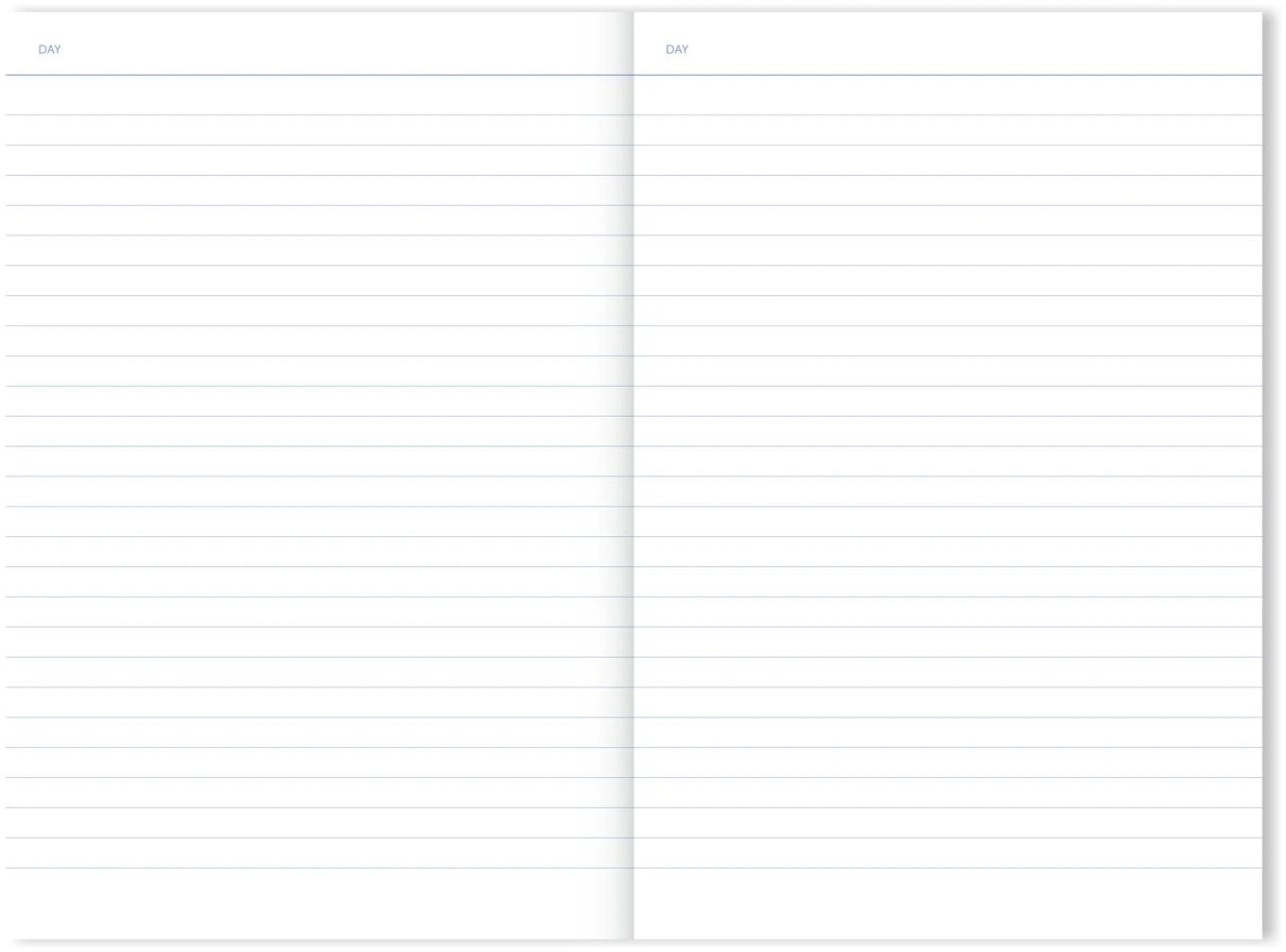Click the dark header rule under left DAY
The image size is (1286, 952).
(x=319, y=75)
